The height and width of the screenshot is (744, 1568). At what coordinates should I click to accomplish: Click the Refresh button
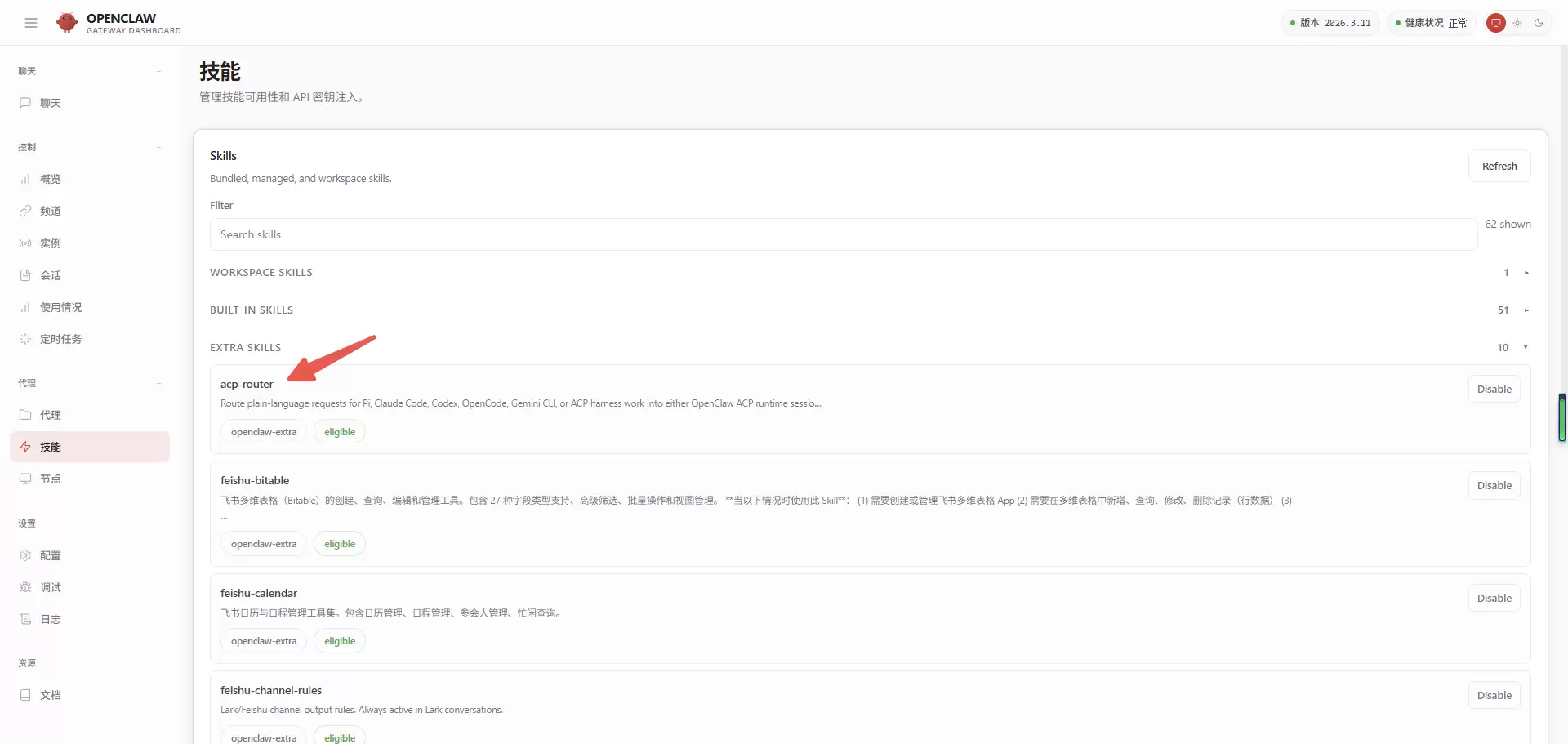pos(1499,166)
